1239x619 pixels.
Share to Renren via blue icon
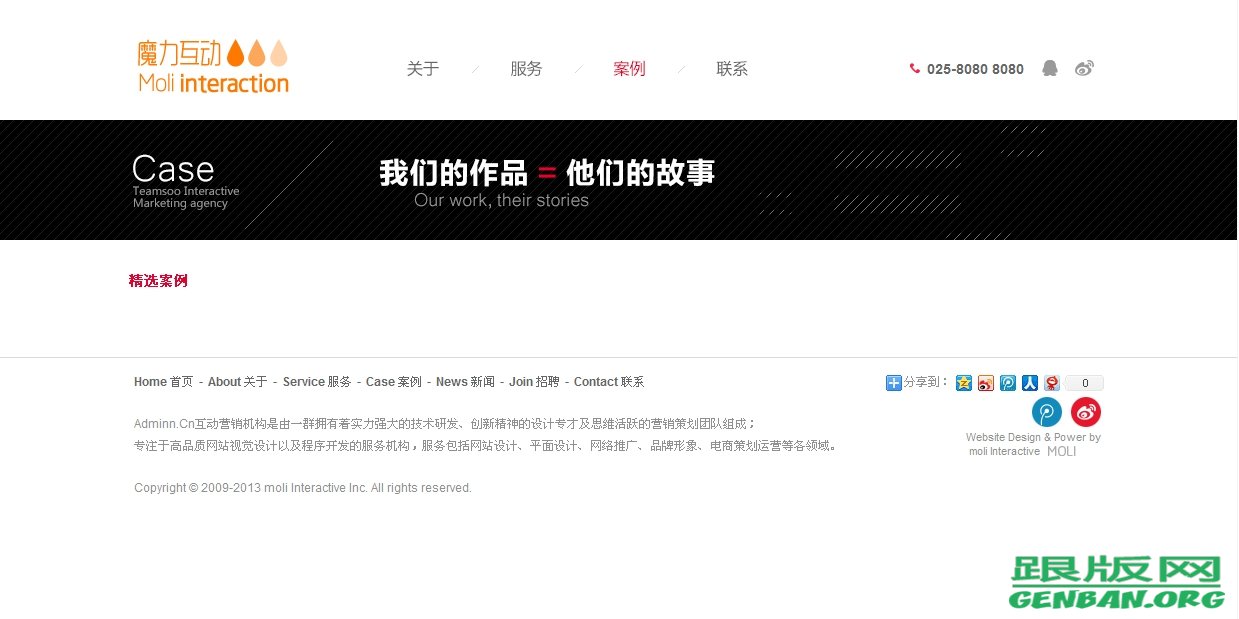click(1029, 383)
